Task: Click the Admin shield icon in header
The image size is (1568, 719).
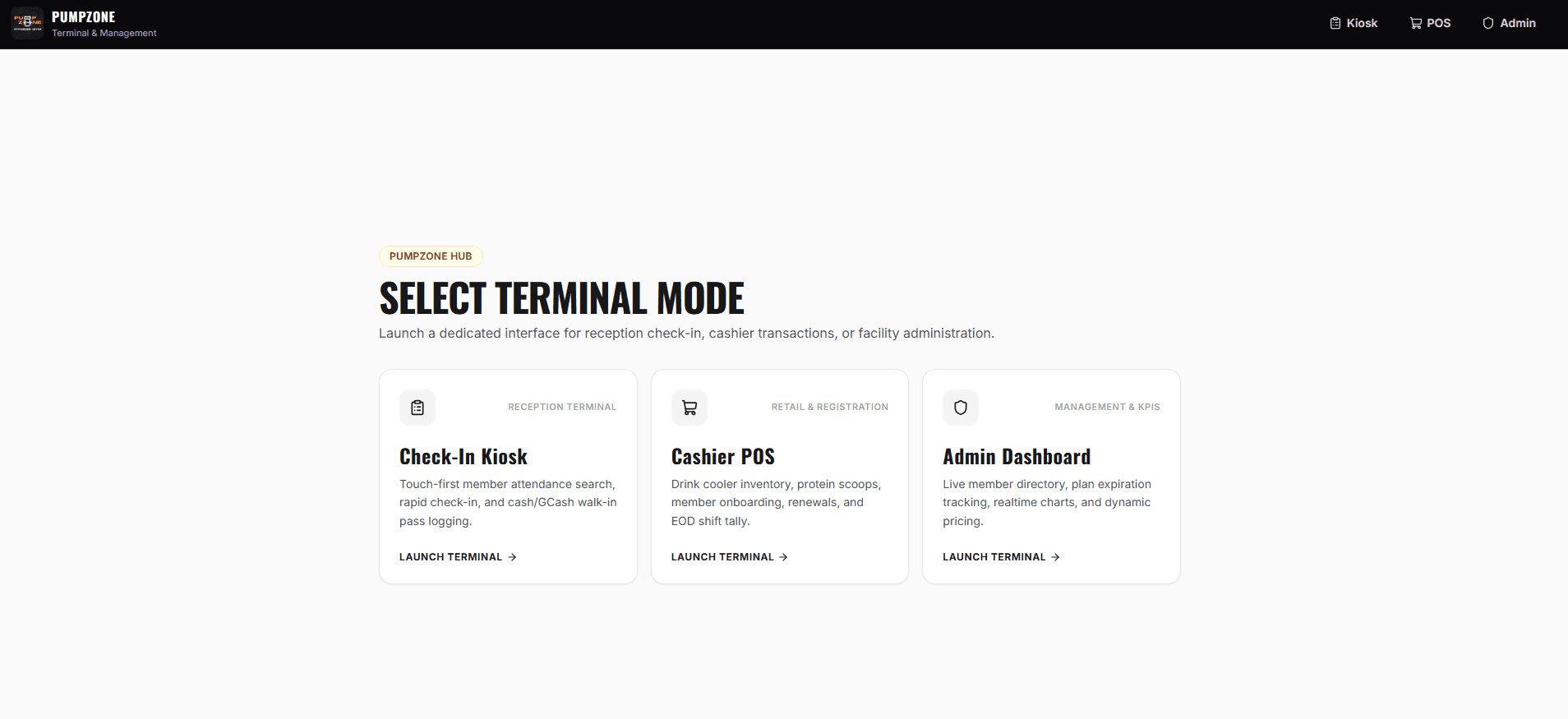Action: click(1488, 23)
